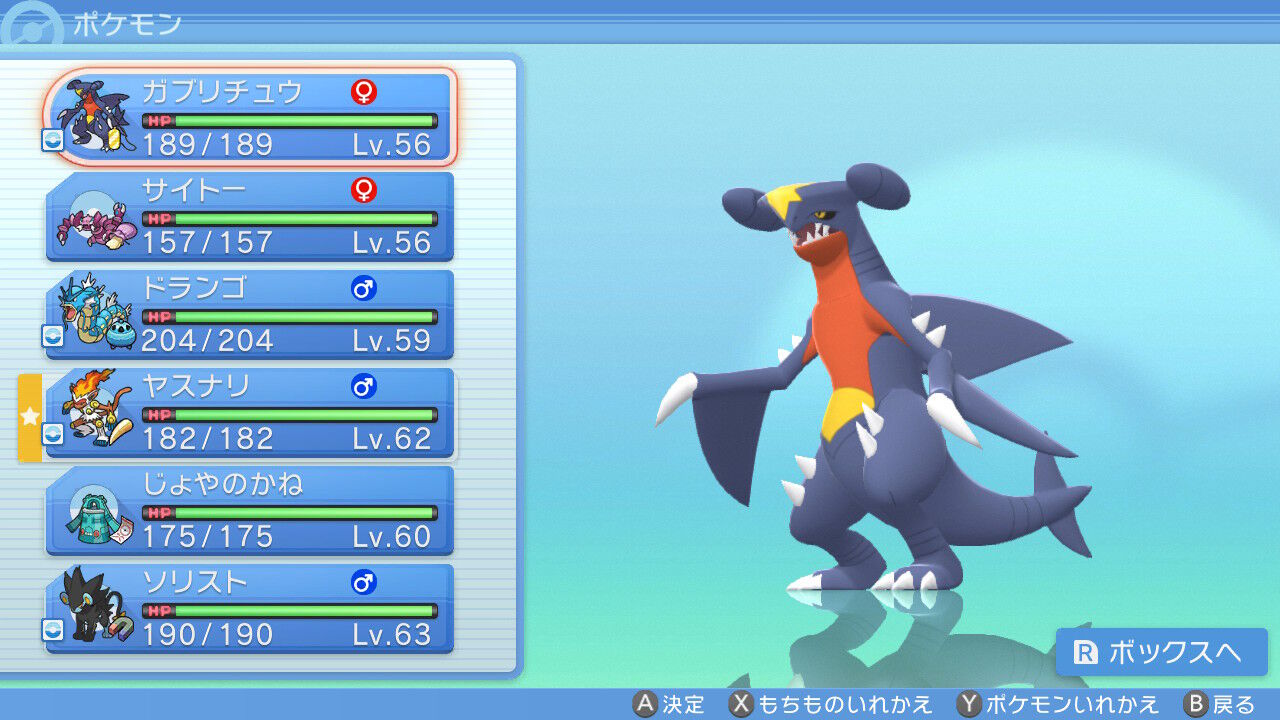1280x720 pixels.
Task: Select the ドランゴ party row
Action: tap(250, 314)
